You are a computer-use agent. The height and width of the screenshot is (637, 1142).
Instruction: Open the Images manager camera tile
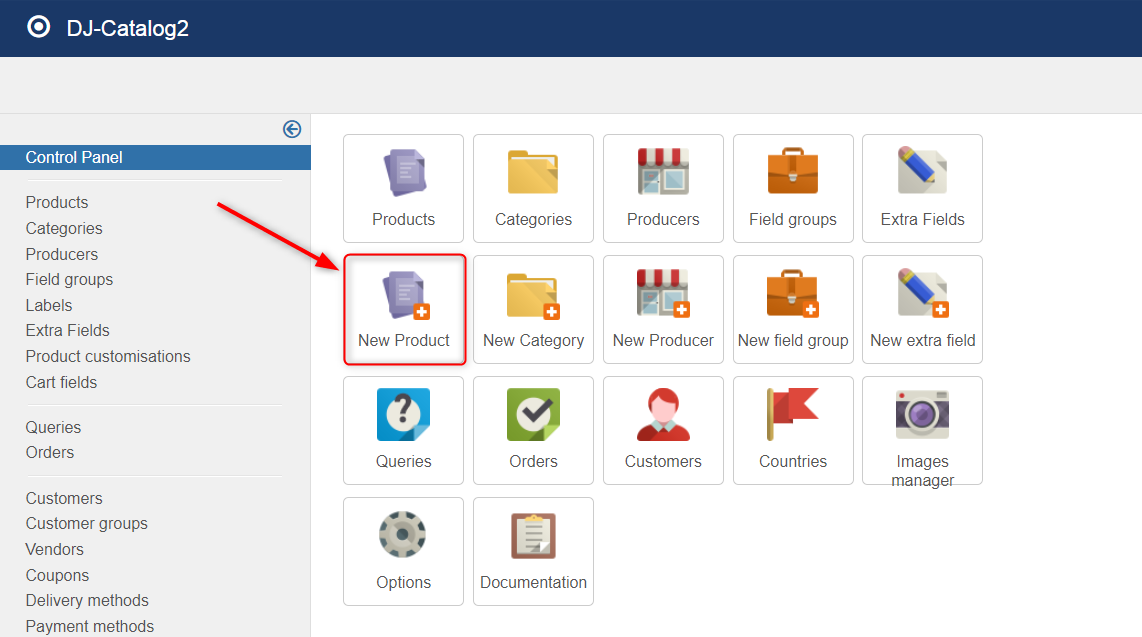(x=923, y=430)
